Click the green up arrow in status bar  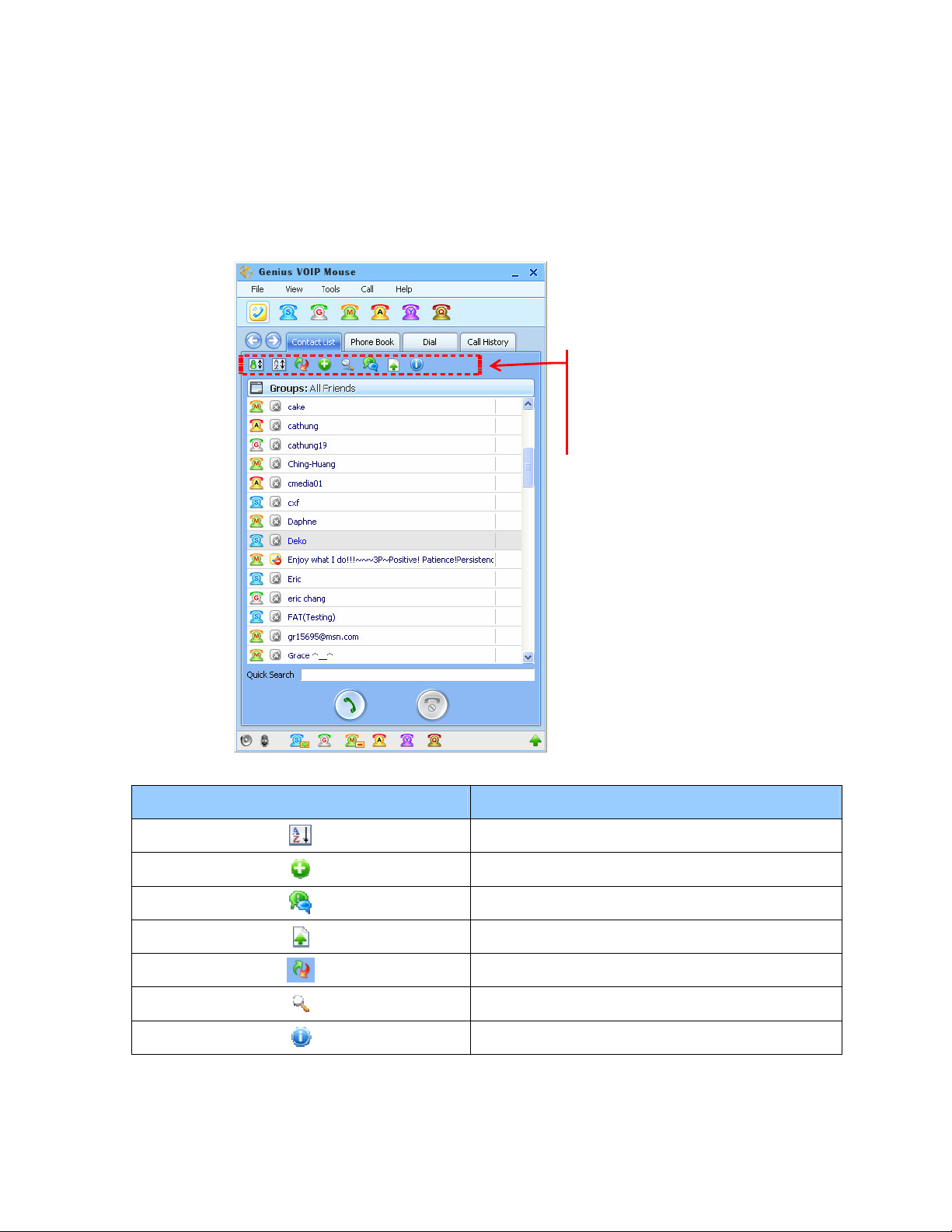[x=535, y=741]
